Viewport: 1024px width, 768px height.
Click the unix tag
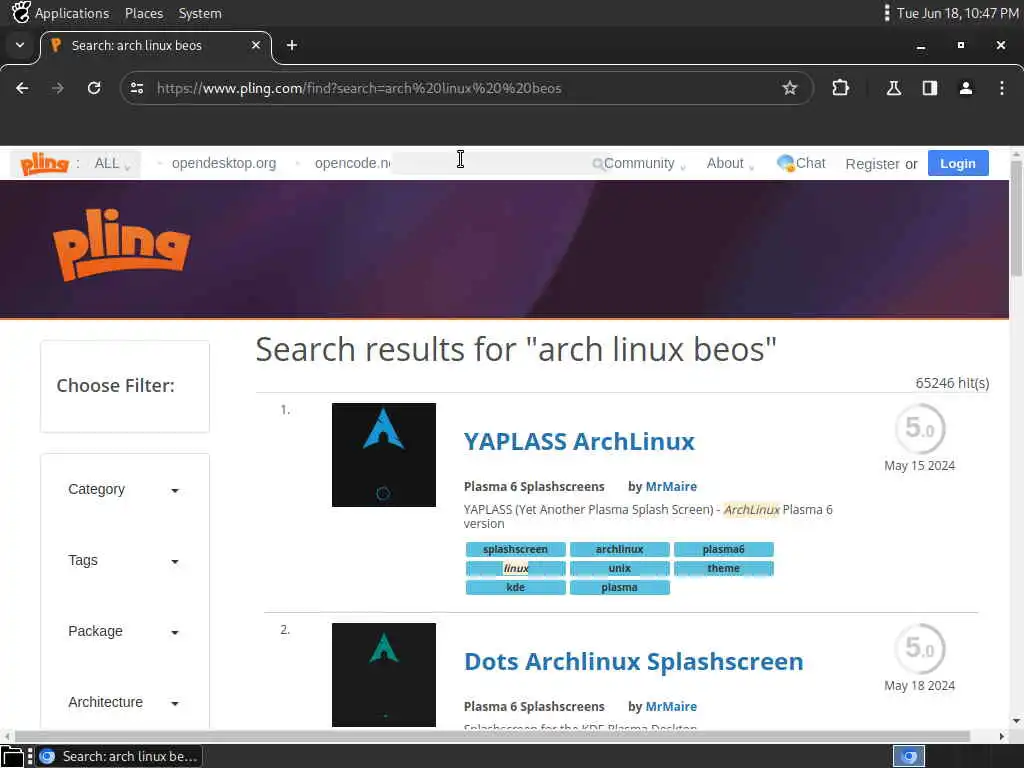(619, 568)
